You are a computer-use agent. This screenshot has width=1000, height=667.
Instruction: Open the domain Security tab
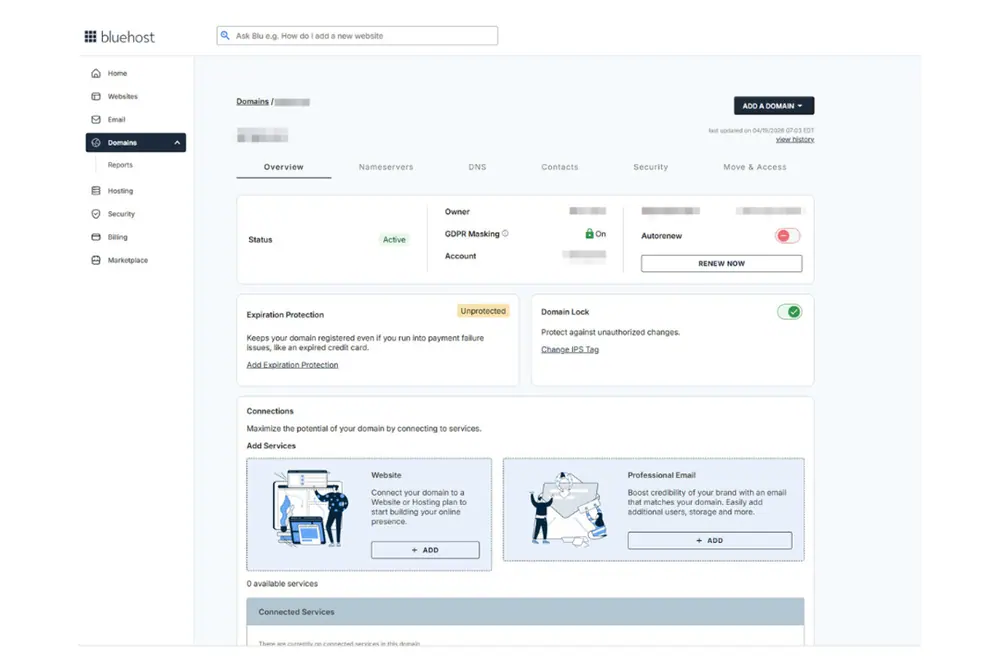click(x=651, y=167)
